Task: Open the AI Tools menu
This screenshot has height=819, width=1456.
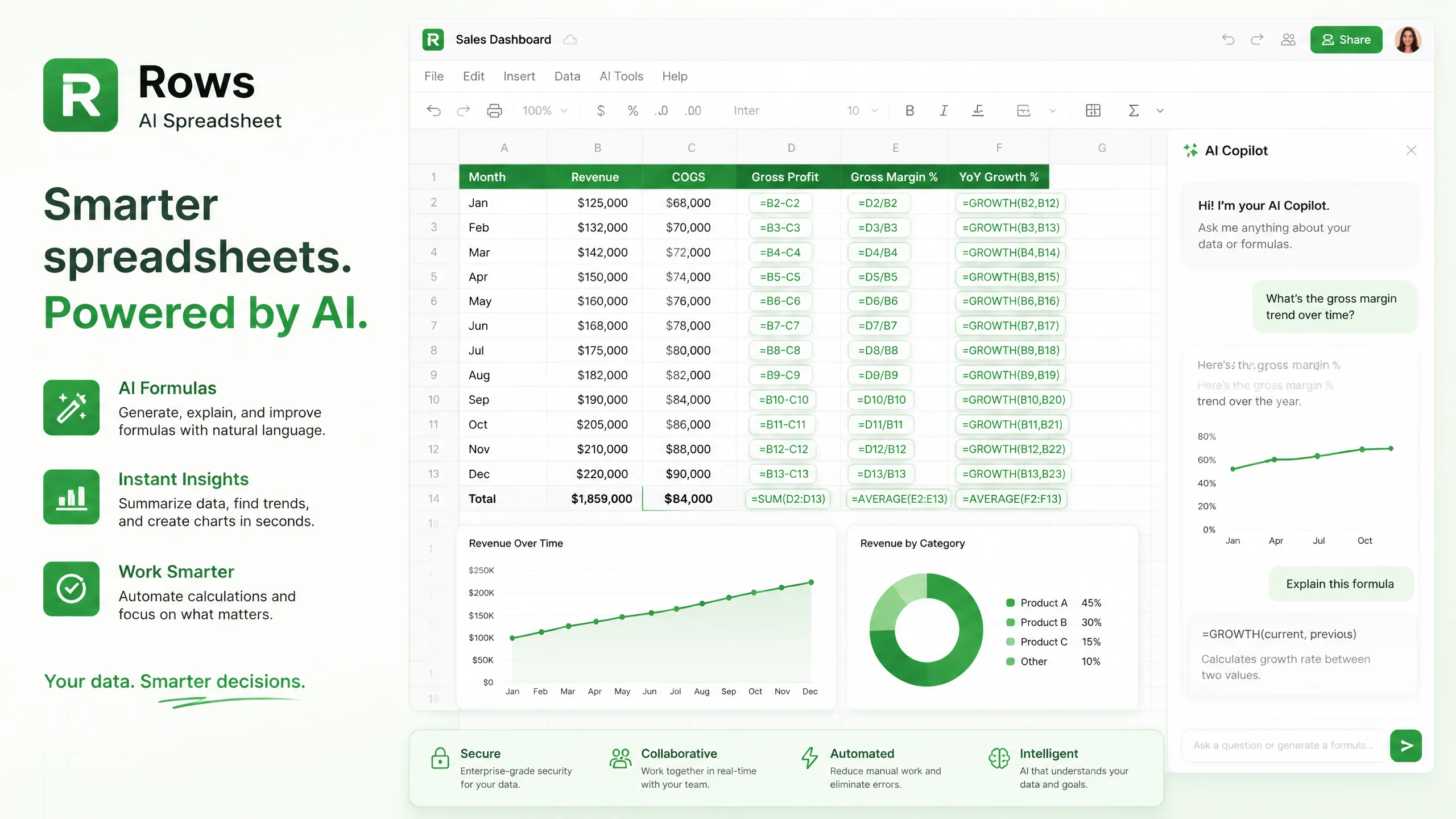Action: point(621,76)
